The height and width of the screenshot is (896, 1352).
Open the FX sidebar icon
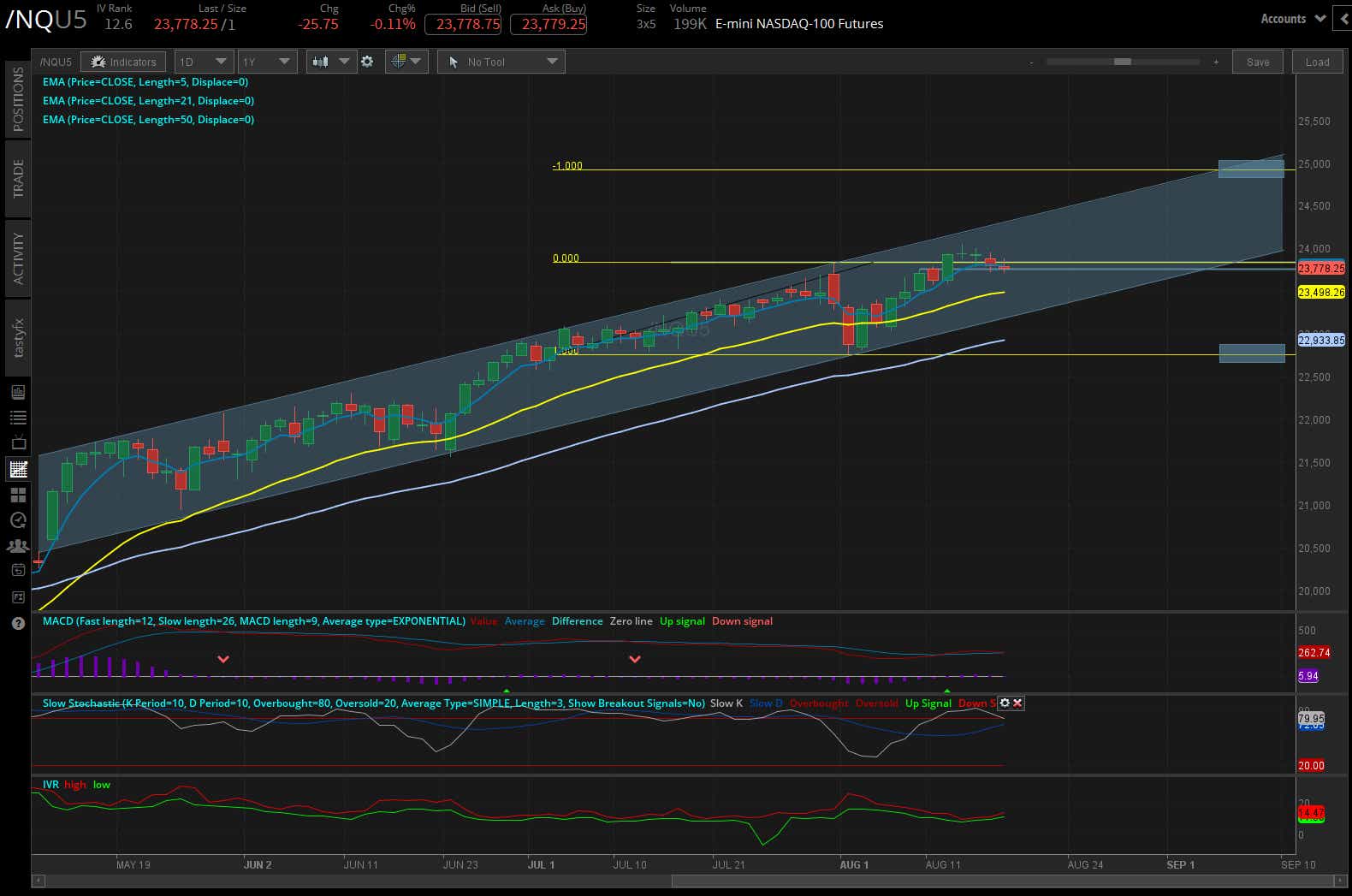(18, 597)
